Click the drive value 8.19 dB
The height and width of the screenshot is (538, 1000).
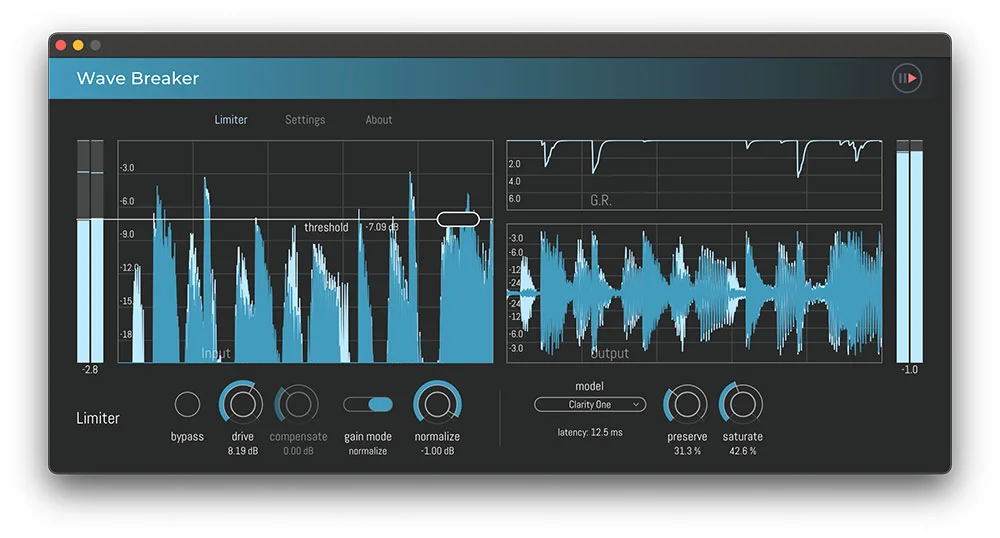(x=242, y=451)
